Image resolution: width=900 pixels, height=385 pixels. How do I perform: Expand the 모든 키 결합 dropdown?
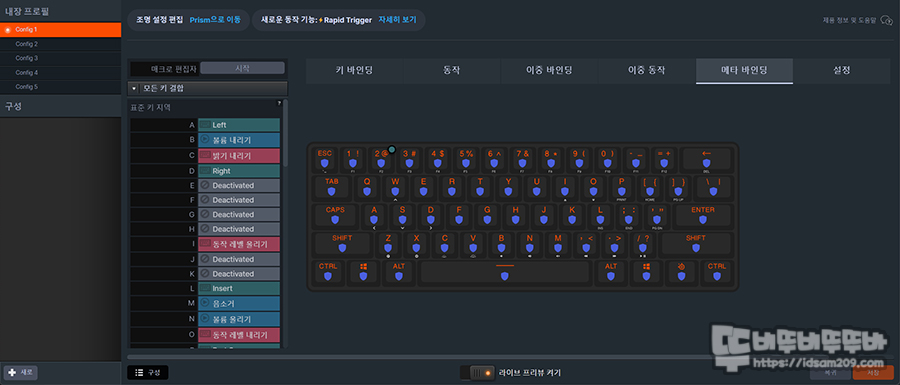point(207,88)
